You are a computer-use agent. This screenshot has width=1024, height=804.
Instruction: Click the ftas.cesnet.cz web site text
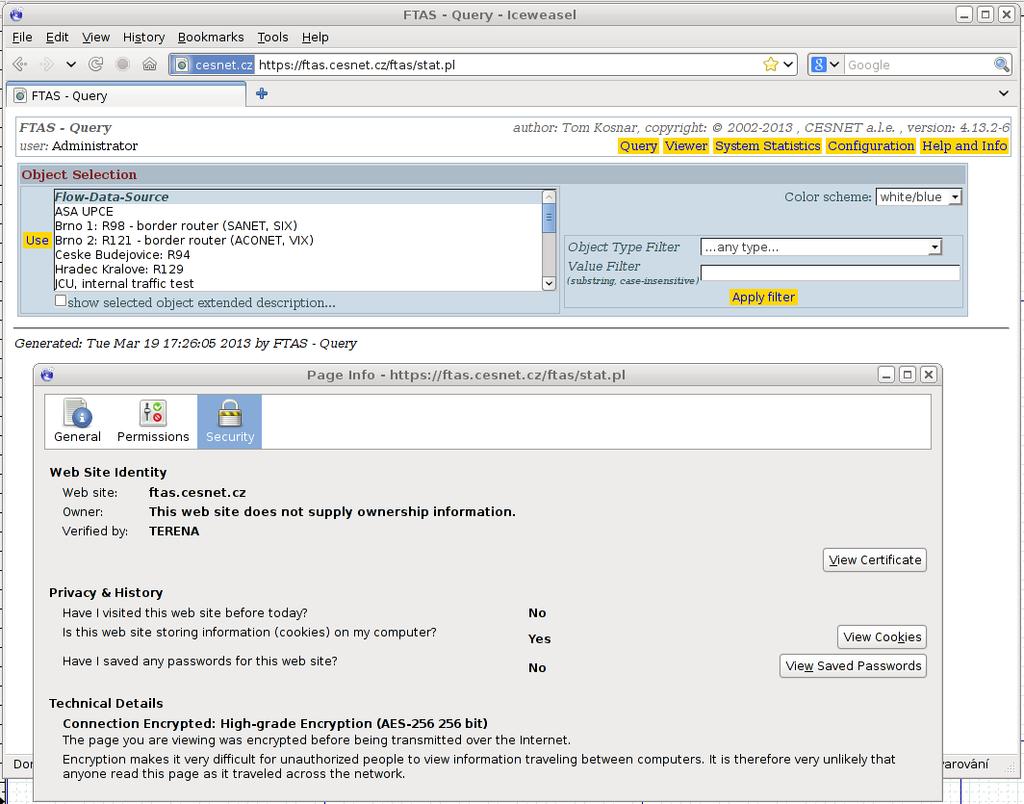(x=197, y=492)
